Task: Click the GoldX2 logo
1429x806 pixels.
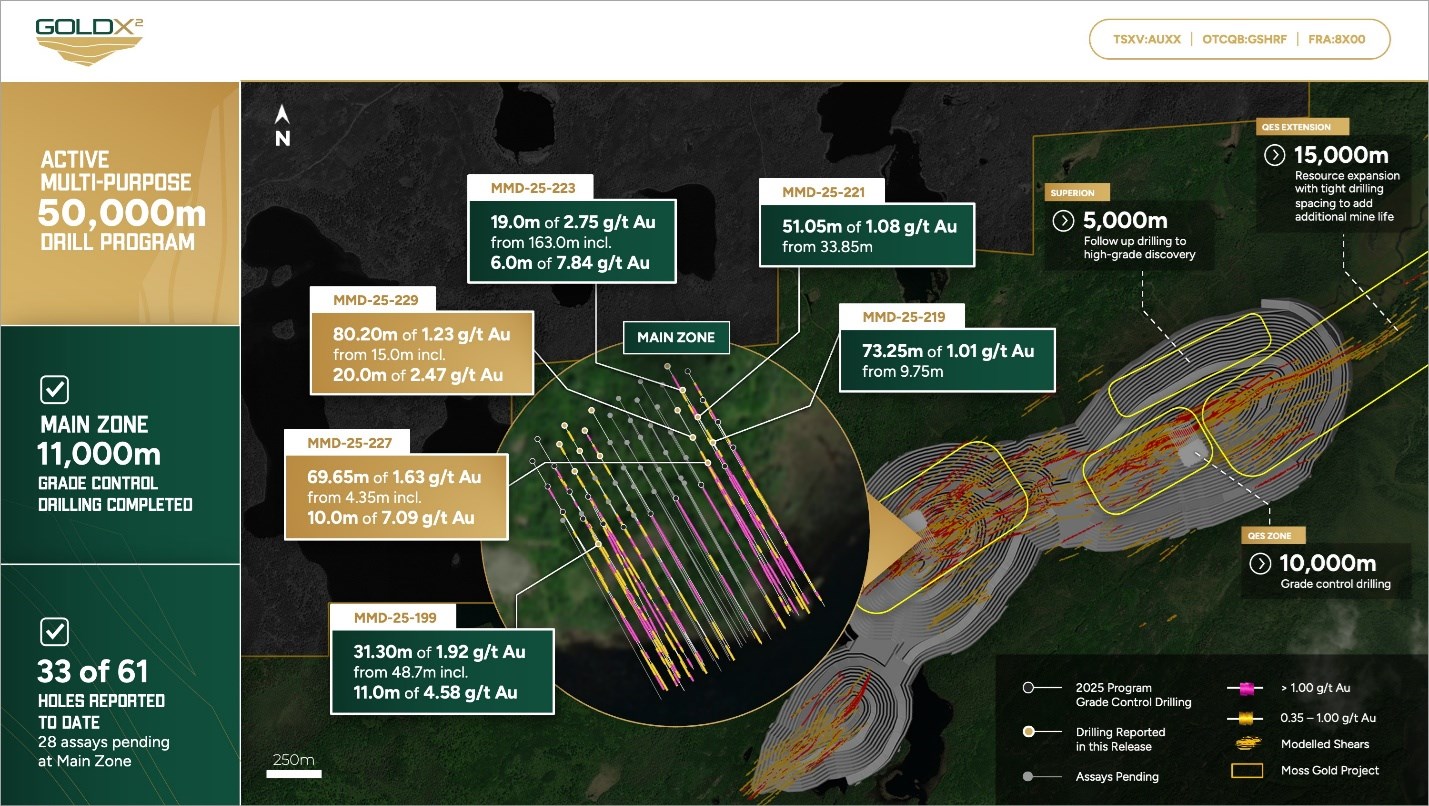Action: coord(89,40)
